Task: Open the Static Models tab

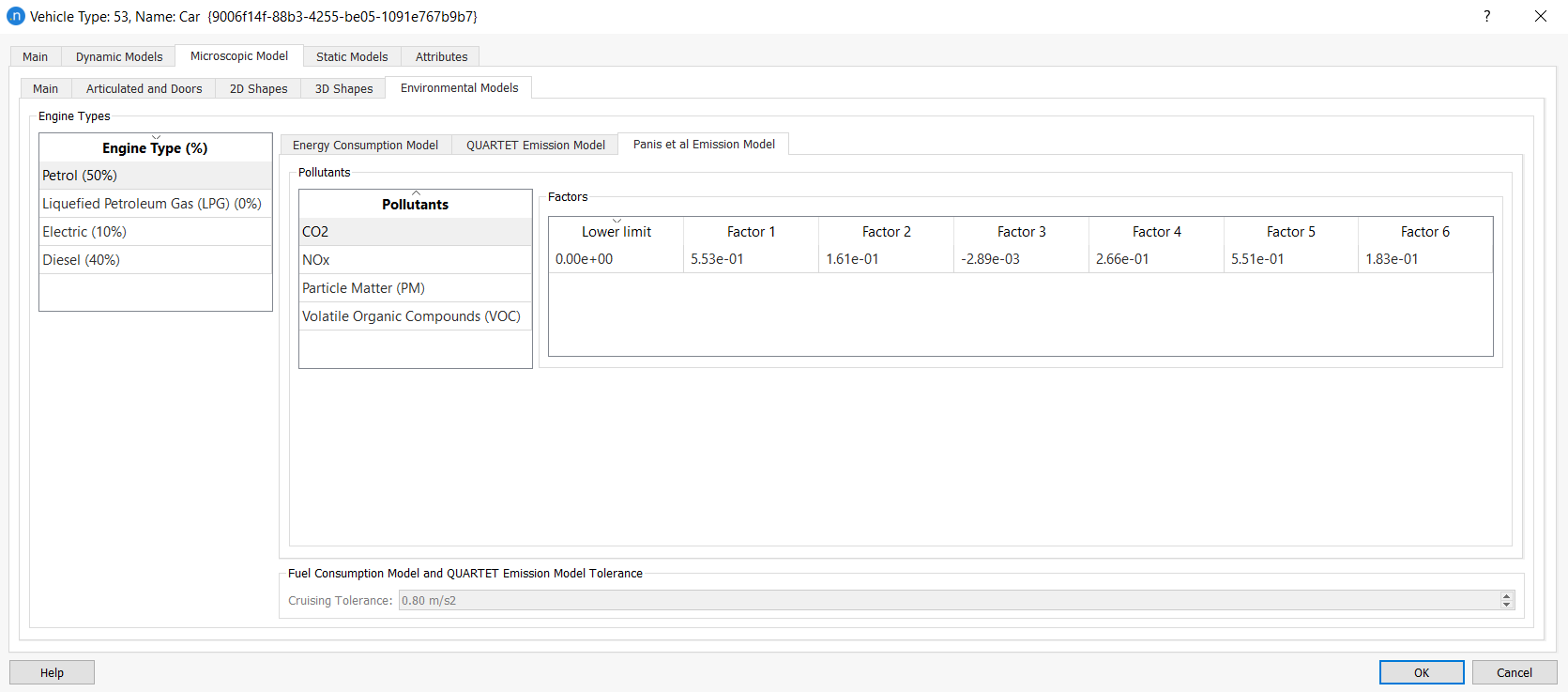Action: [x=352, y=57]
